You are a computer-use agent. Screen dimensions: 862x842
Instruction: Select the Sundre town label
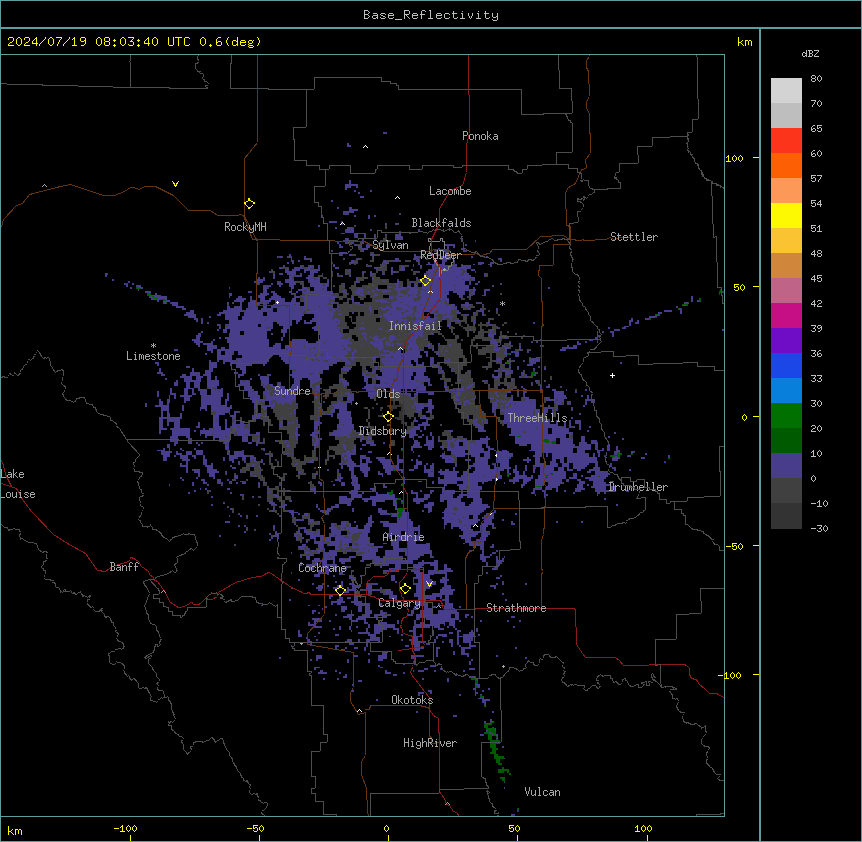pos(292,391)
